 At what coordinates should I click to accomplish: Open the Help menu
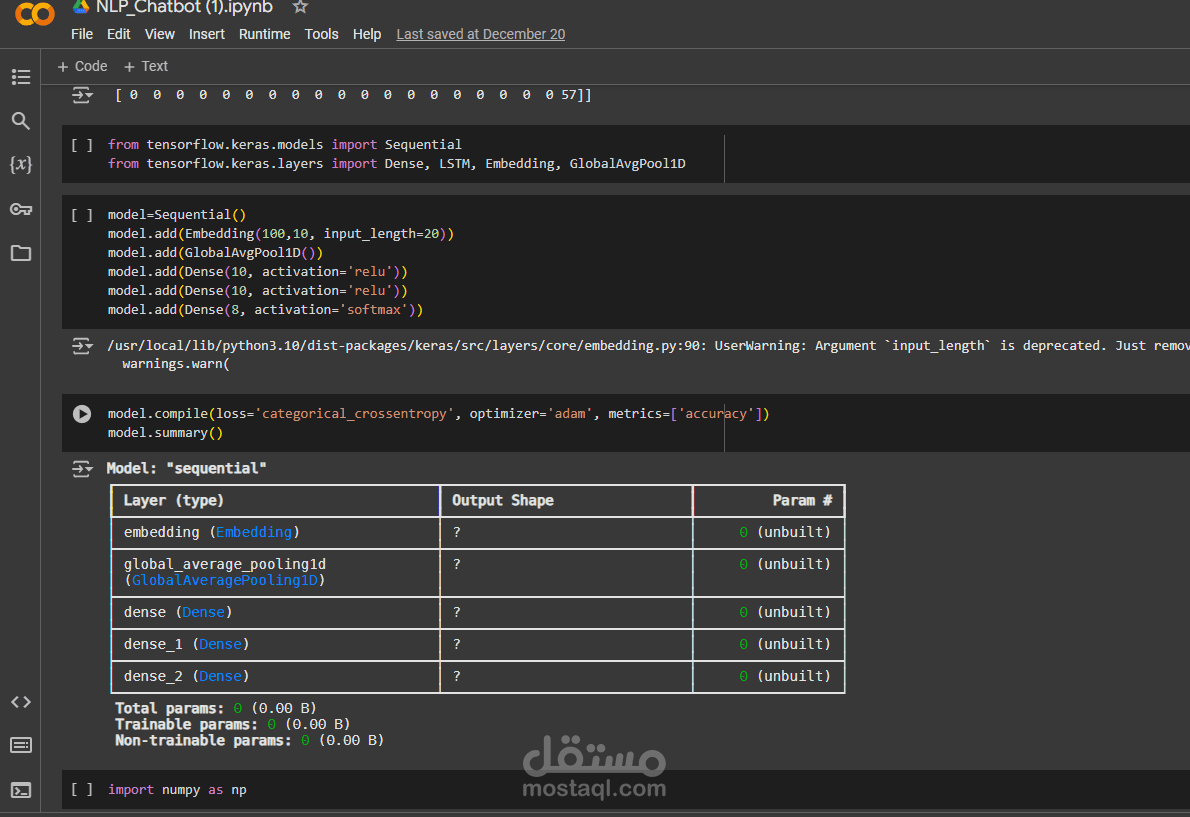click(367, 34)
